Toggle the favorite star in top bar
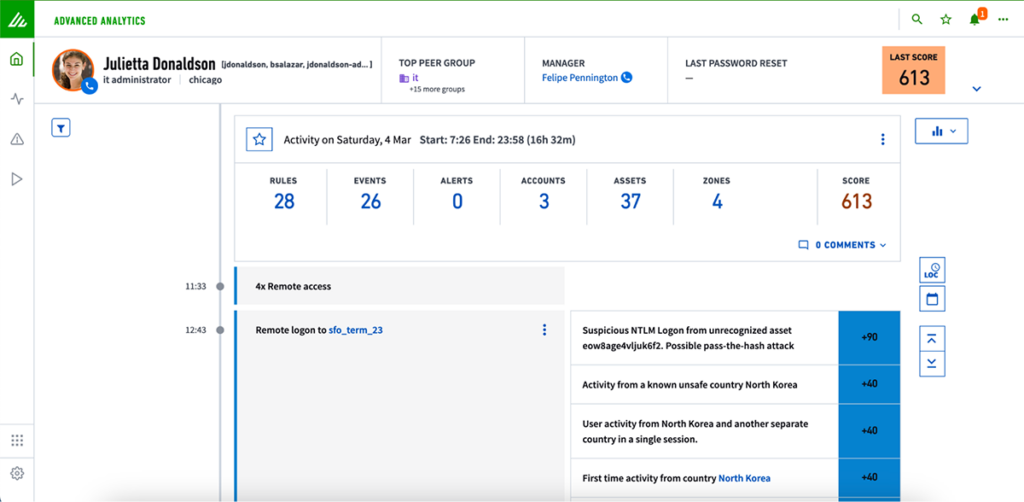Screen dimensions: 1024x502 (946, 19)
